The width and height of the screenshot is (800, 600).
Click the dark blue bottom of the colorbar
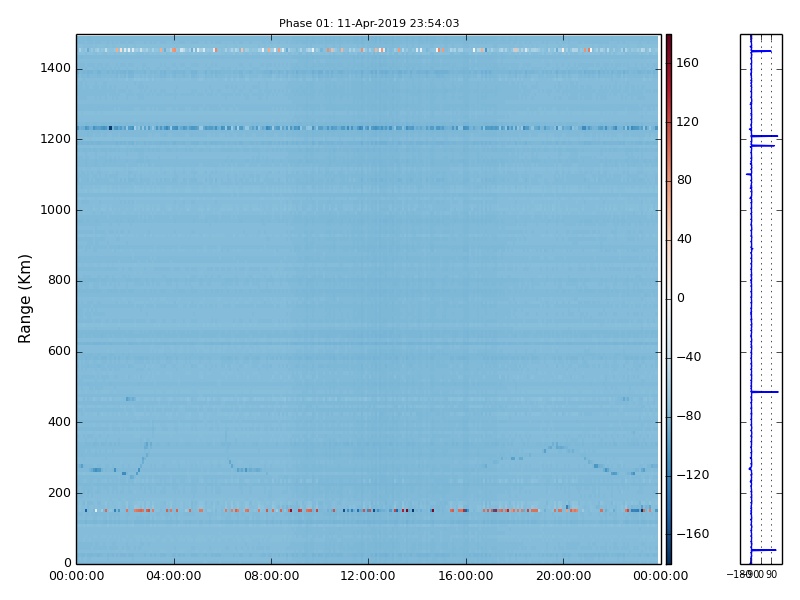[668, 558]
